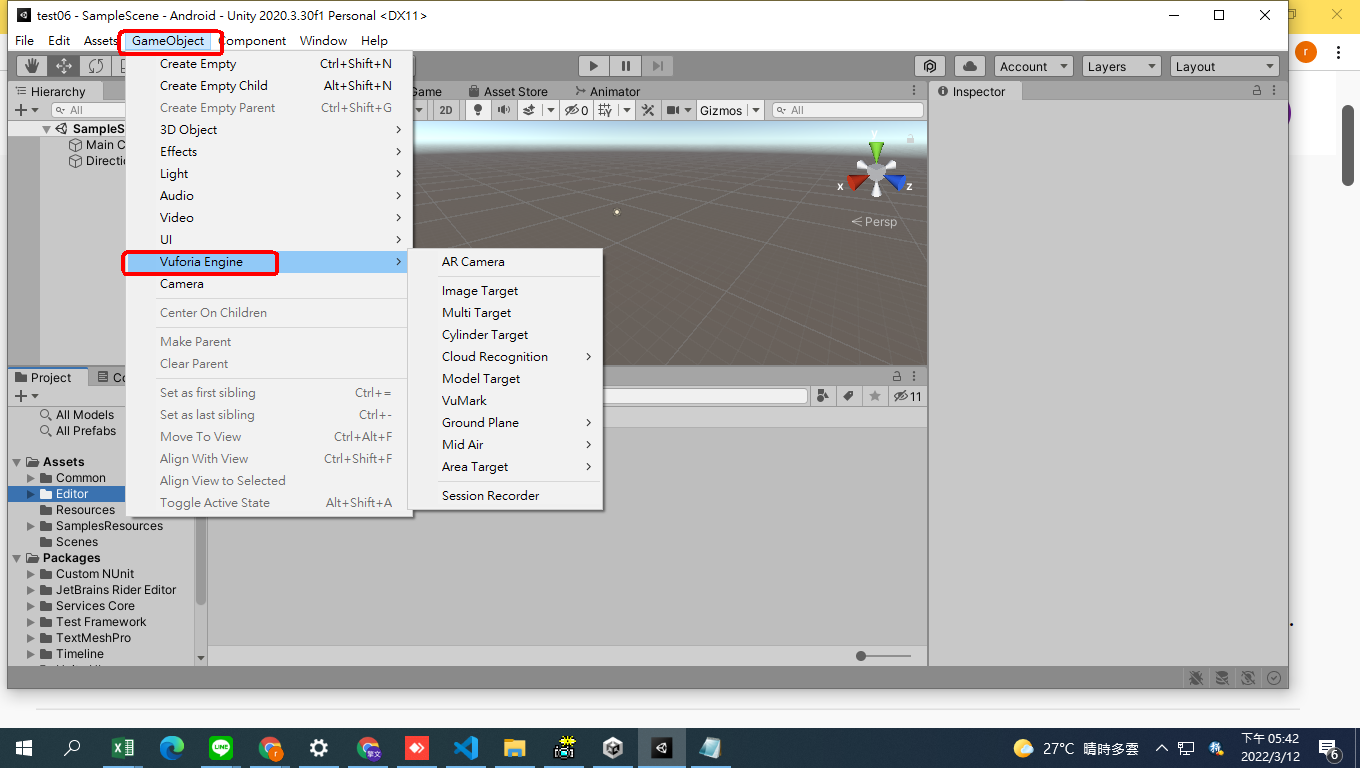This screenshot has height=768, width=1360.
Task: Switch to the Animator tab
Action: [x=607, y=91]
